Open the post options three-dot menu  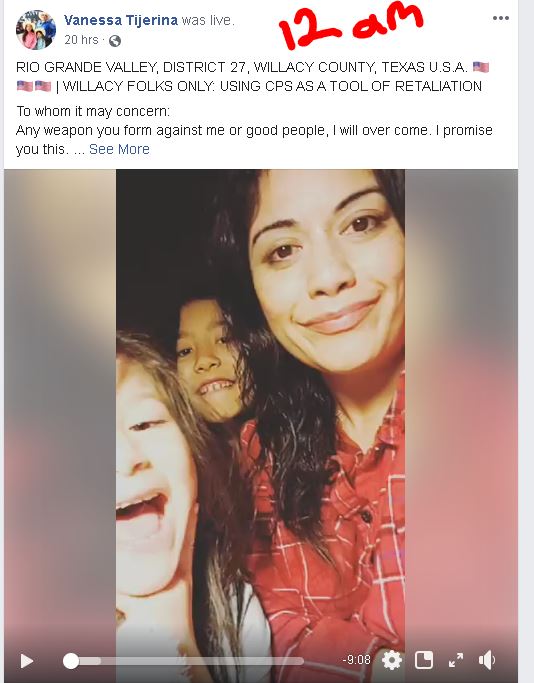tap(501, 18)
